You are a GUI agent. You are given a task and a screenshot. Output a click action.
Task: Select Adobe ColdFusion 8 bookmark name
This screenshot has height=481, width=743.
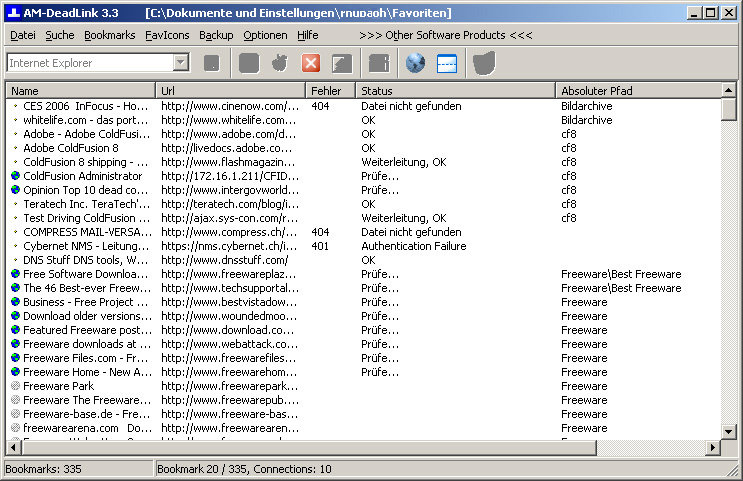(71, 148)
